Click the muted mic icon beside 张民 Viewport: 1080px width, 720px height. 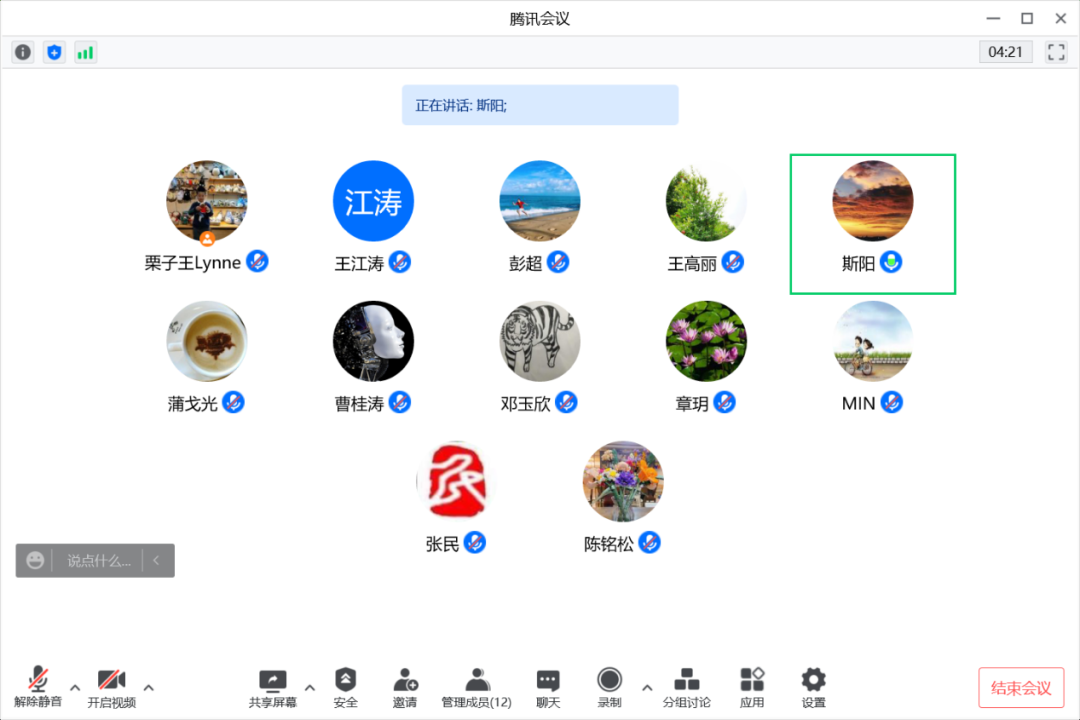tap(475, 543)
